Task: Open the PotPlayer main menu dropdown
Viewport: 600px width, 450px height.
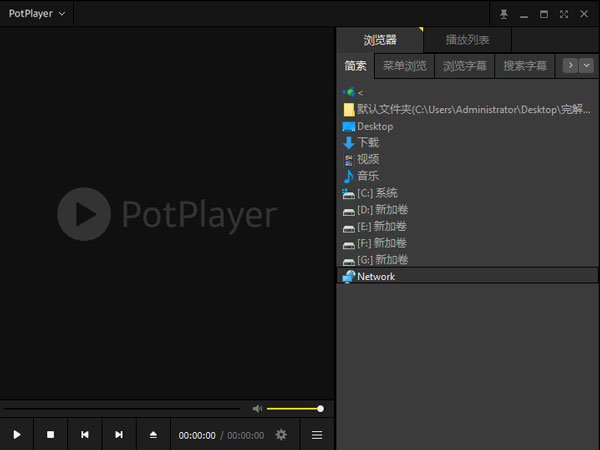Action: [x=38, y=14]
